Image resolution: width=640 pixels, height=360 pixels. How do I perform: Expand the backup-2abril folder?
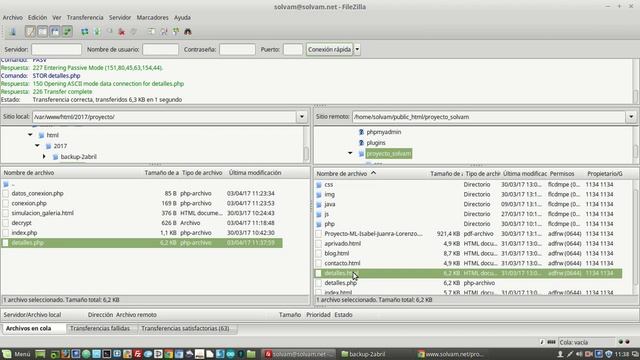(x=44, y=157)
